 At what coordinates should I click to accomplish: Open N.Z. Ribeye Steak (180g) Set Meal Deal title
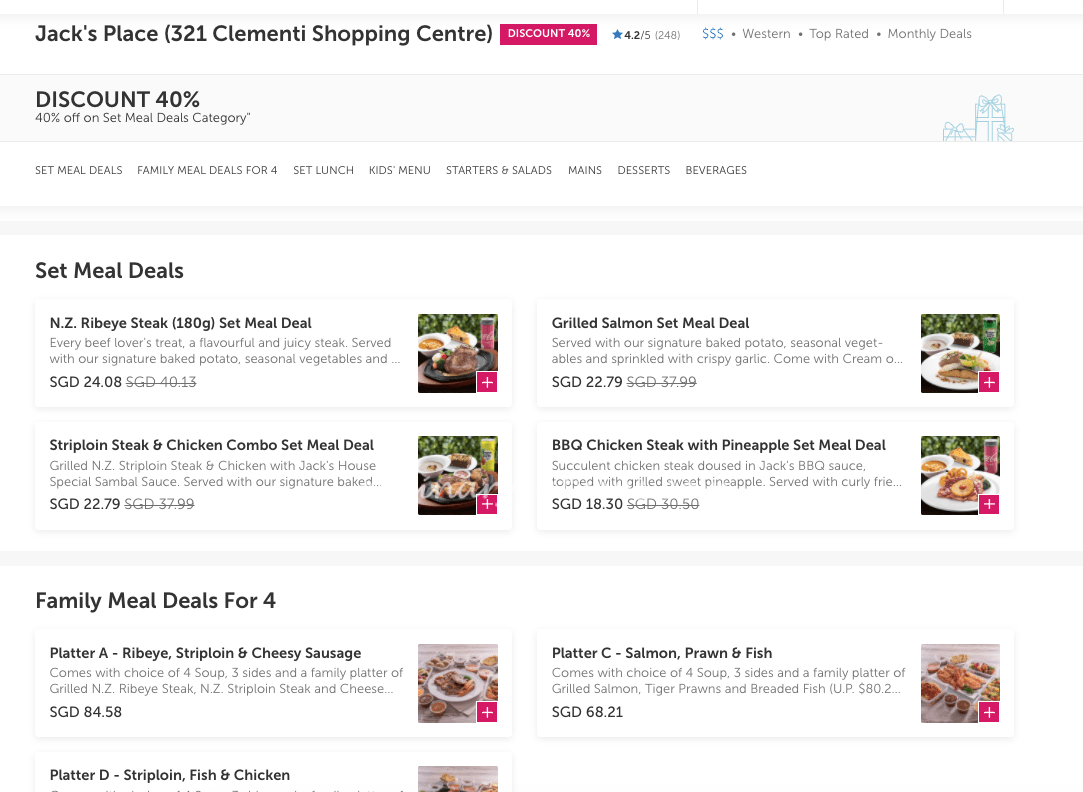[x=180, y=323]
